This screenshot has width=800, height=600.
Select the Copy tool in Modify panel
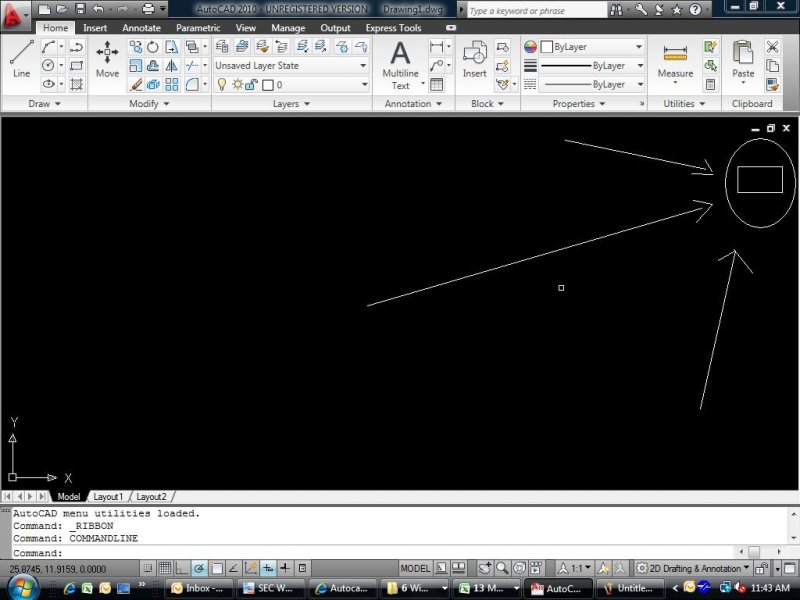pyautogui.click(x=135, y=47)
